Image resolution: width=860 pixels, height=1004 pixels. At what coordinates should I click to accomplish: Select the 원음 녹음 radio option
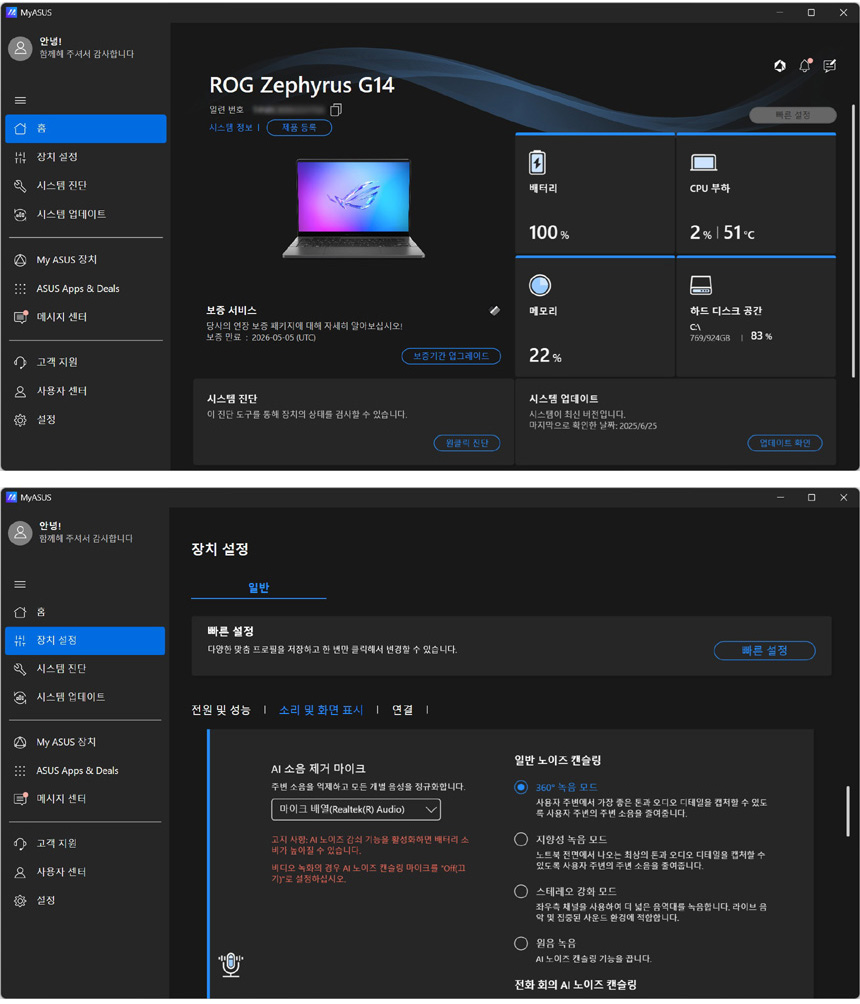(521, 943)
